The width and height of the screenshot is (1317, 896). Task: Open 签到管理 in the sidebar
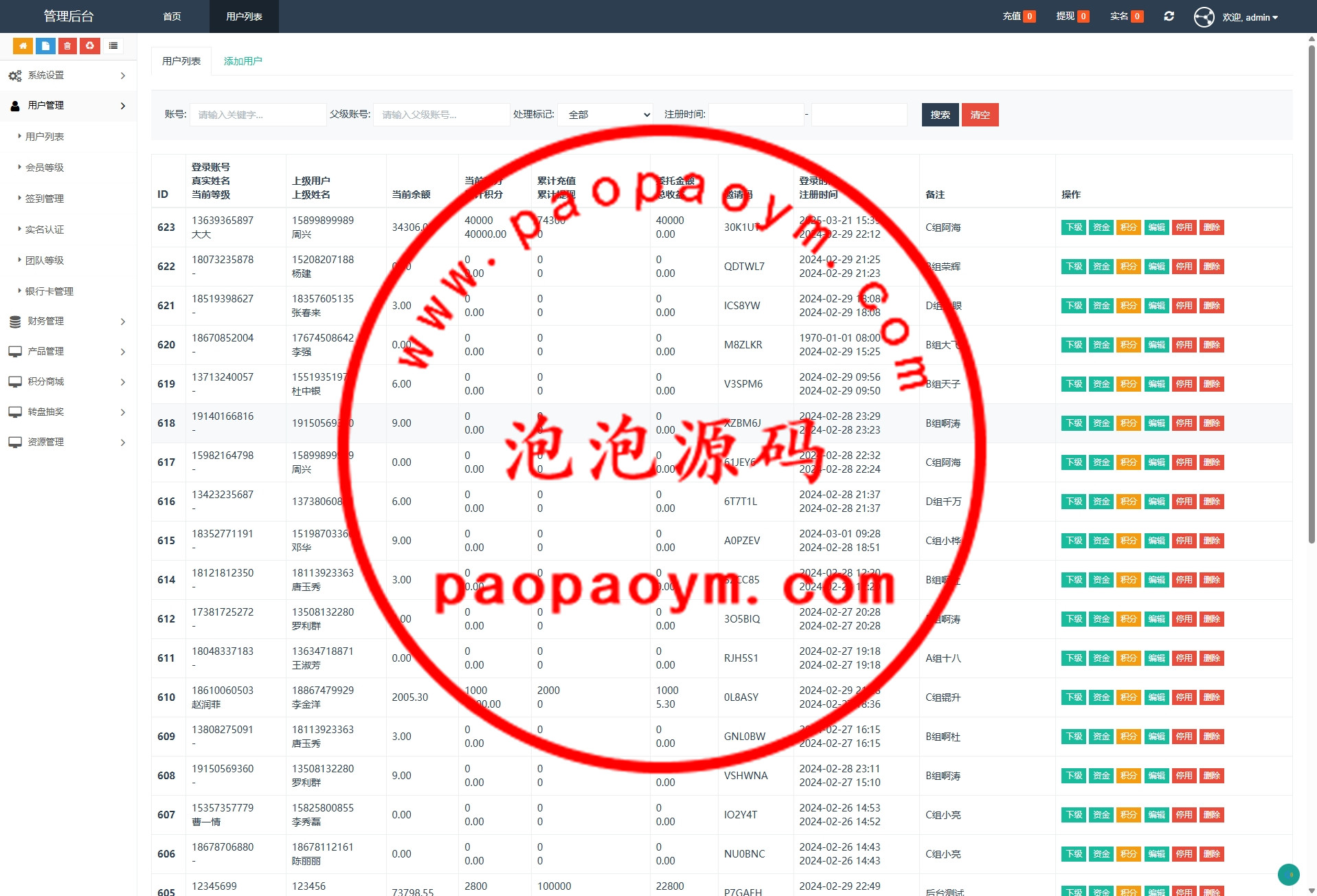[45, 199]
